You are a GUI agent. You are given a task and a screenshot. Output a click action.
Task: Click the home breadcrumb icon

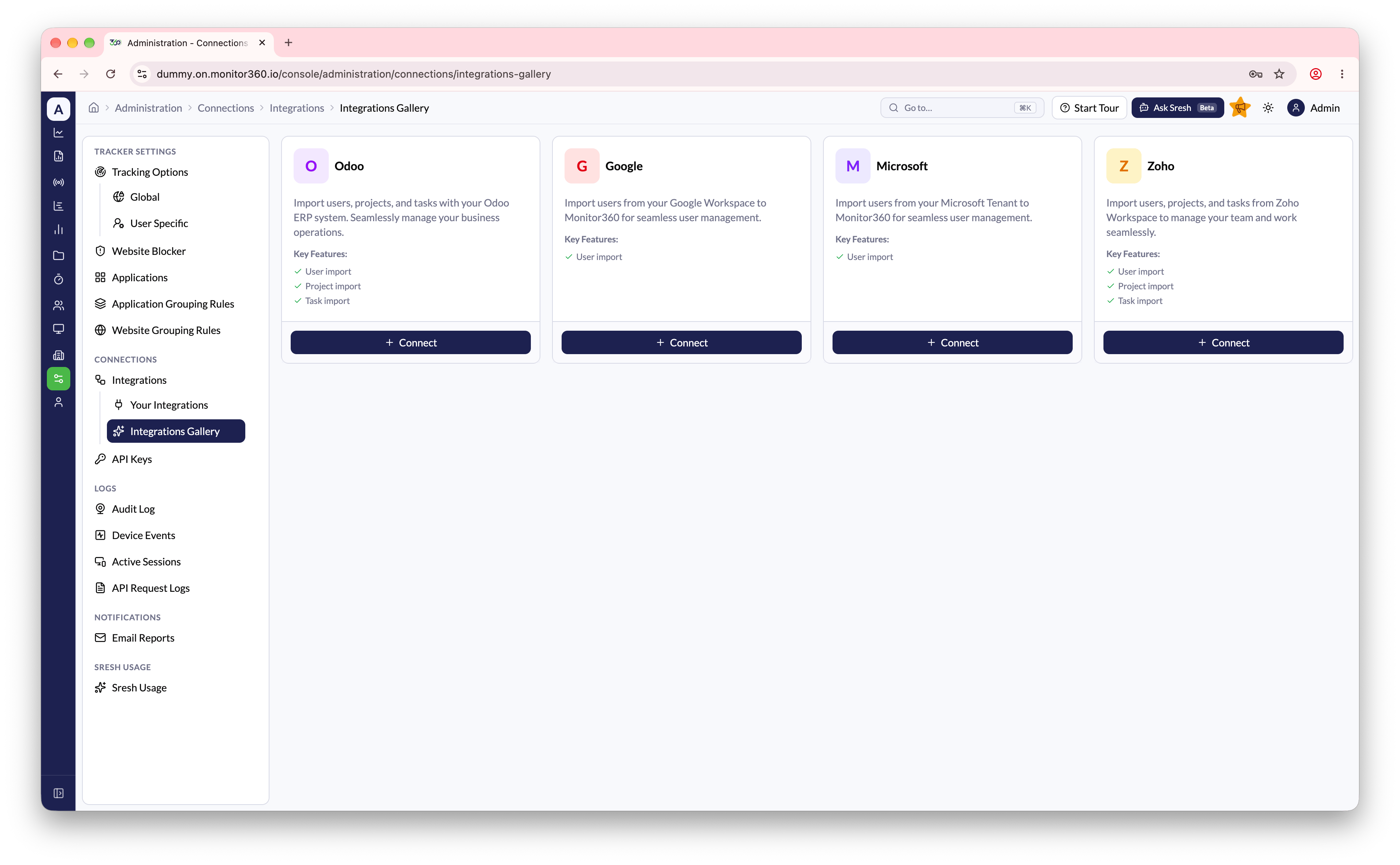[94, 108]
